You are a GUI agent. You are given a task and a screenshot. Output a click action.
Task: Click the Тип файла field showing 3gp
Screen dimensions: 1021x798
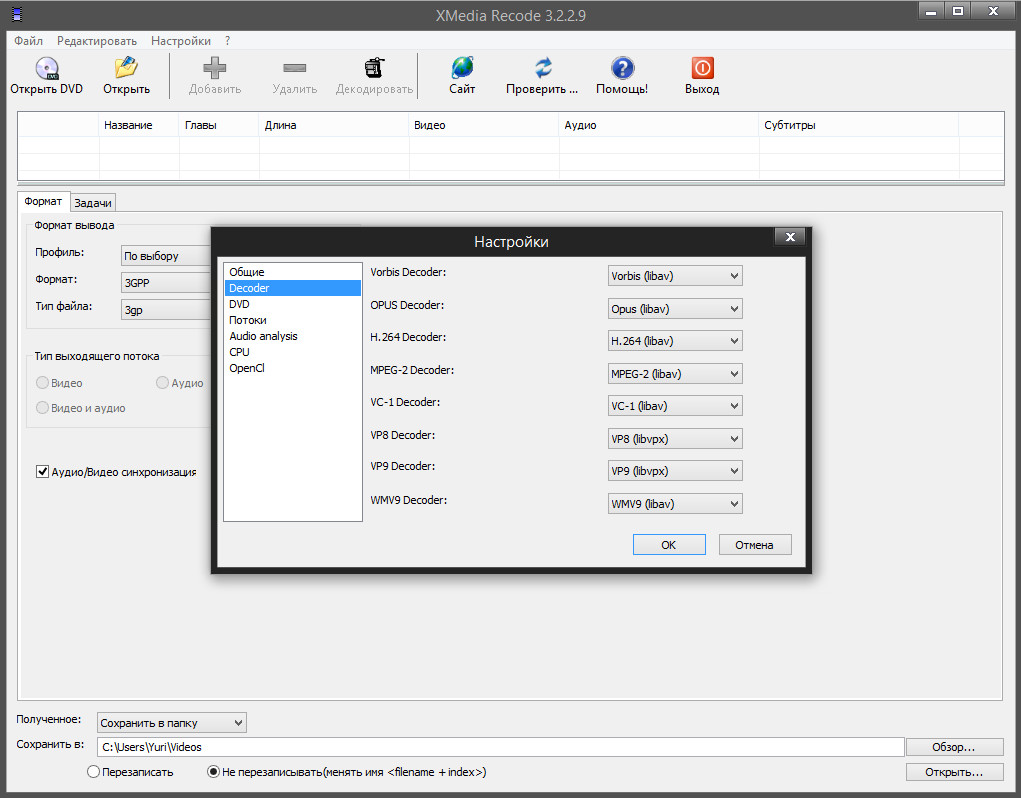point(166,310)
